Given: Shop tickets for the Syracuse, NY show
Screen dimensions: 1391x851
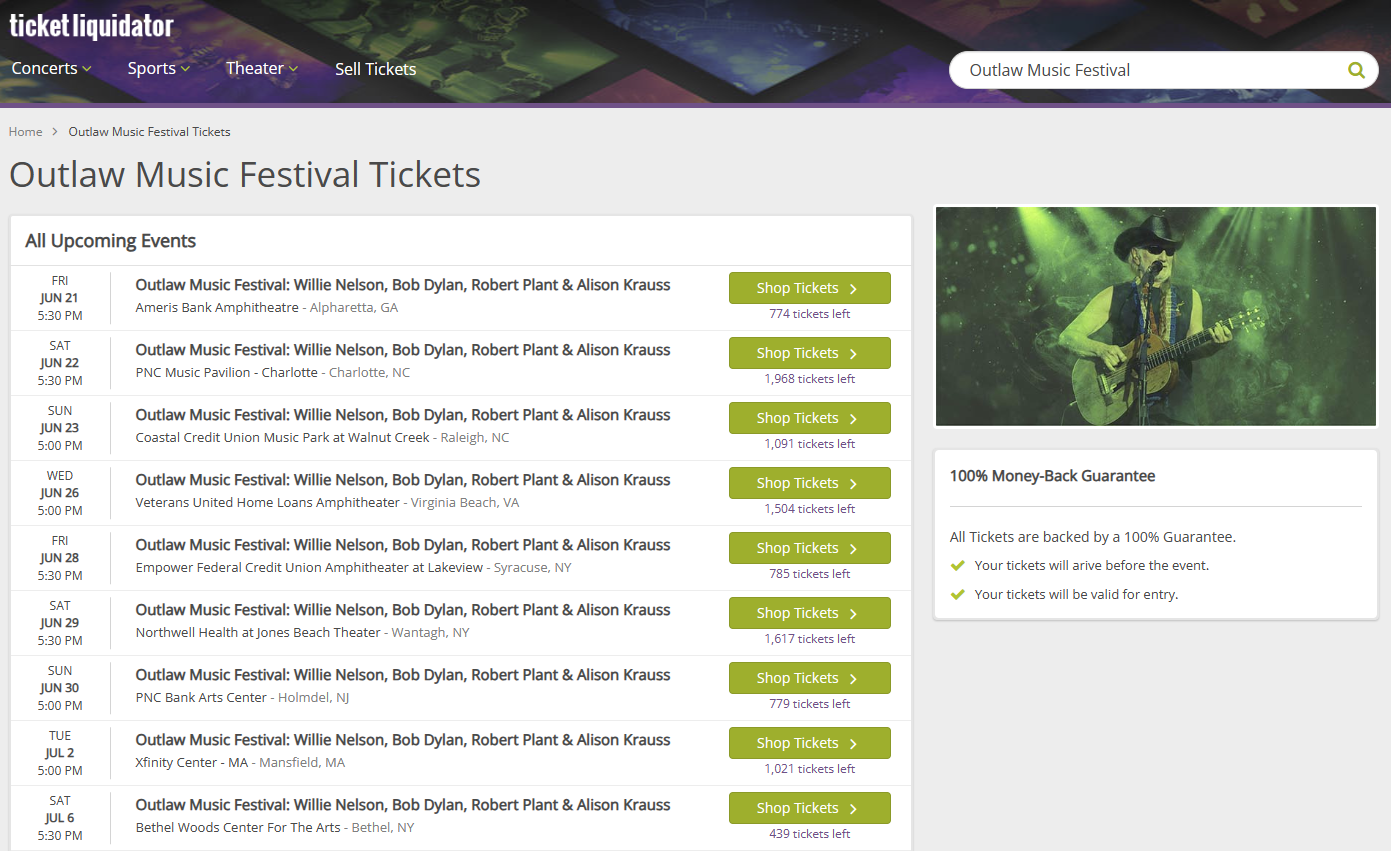Looking at the screenshot, I should click(809, 548).
